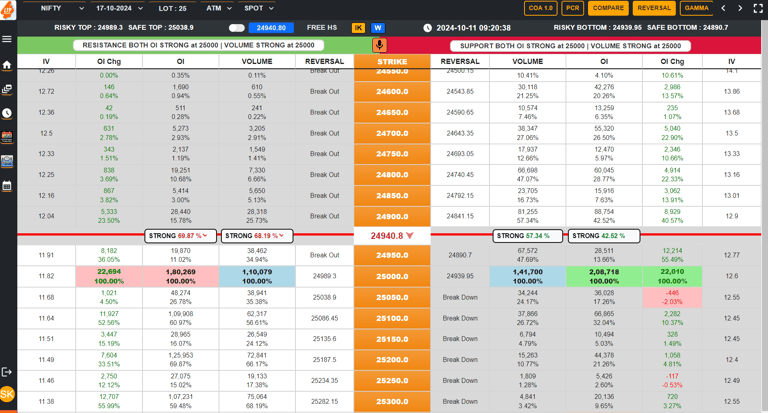Click blue call volume cell 1,10,079
The image size is (768, 413).
257,276
